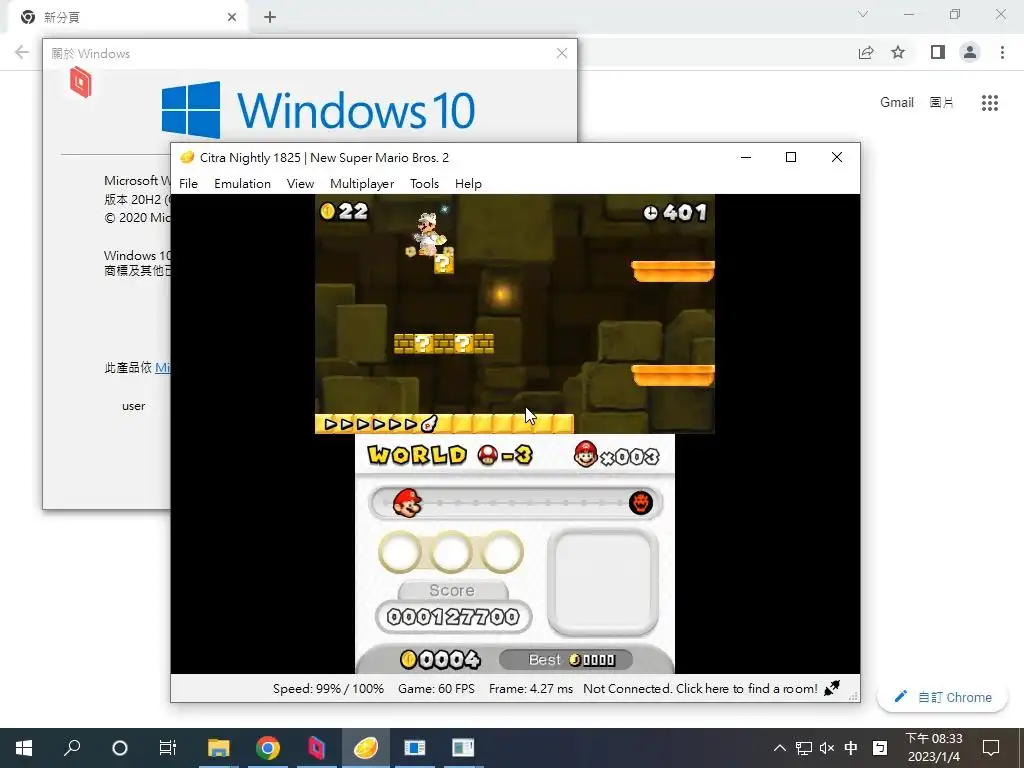Click the multiplayer connection status icon
Viewport: 1024px width, 768px height.
(832, 688)
